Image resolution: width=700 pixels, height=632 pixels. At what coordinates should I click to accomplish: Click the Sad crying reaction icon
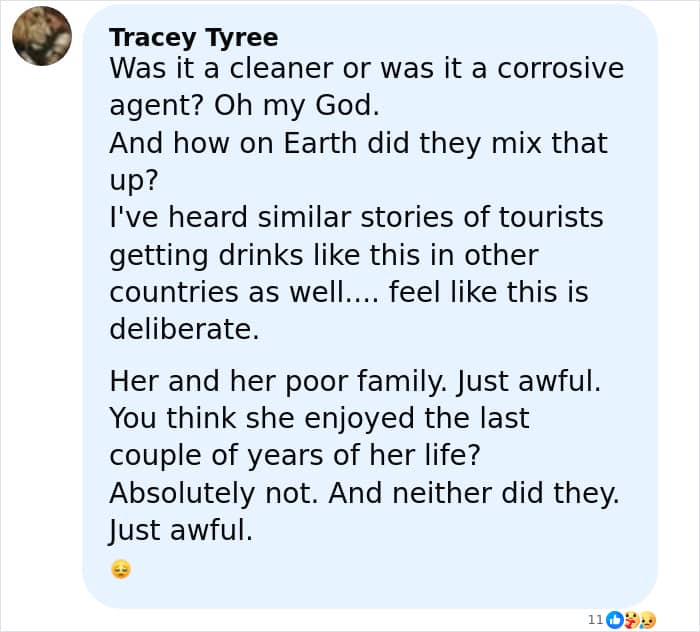(647, 620)
